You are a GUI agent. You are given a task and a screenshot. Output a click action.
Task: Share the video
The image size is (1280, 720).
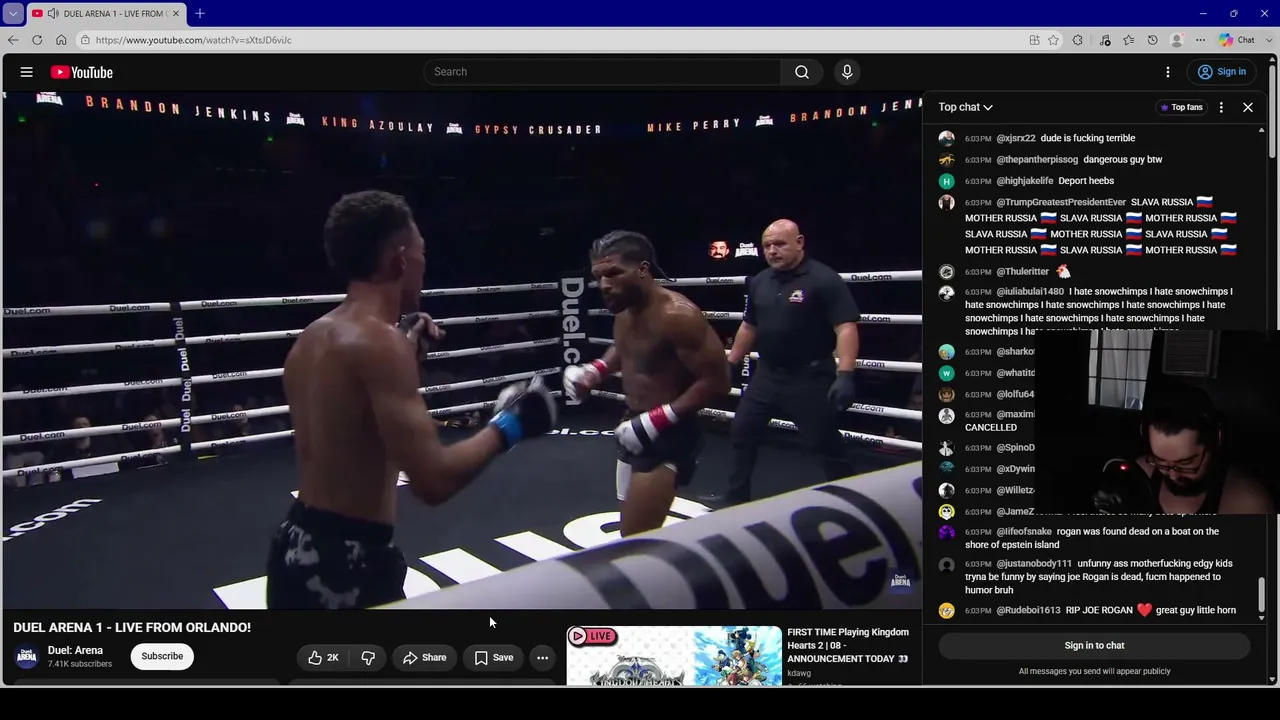(x=424, y=657)
